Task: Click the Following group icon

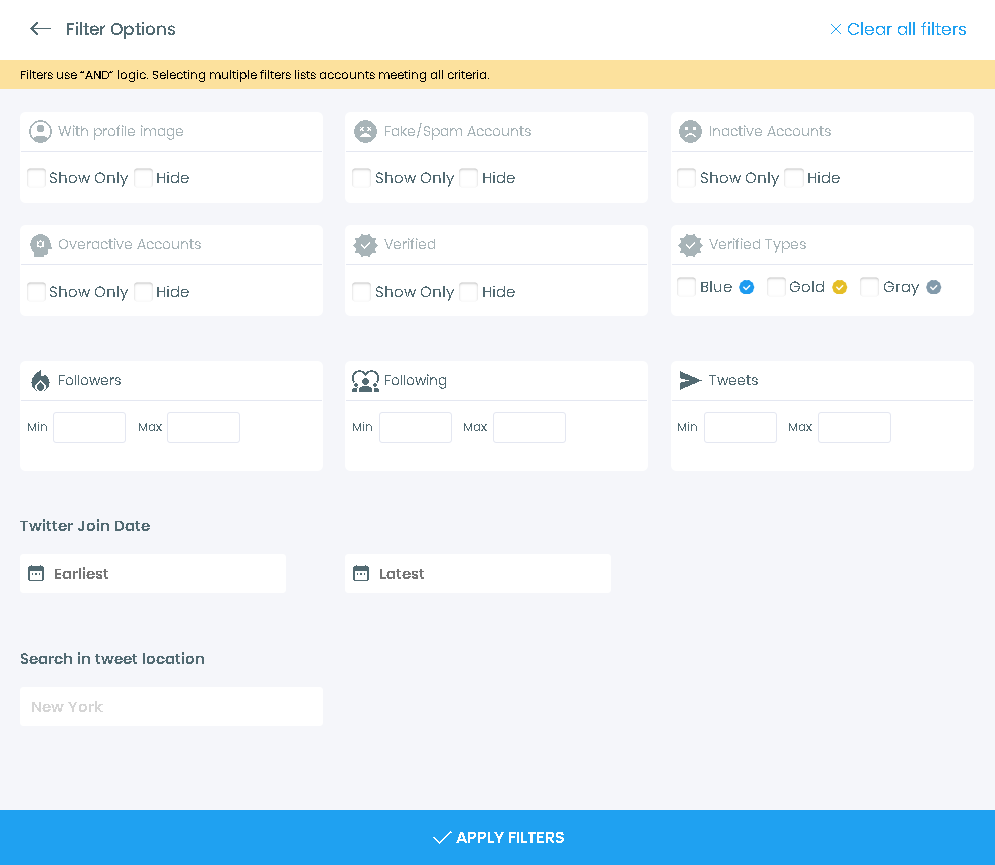Action: tap(364, 380)
